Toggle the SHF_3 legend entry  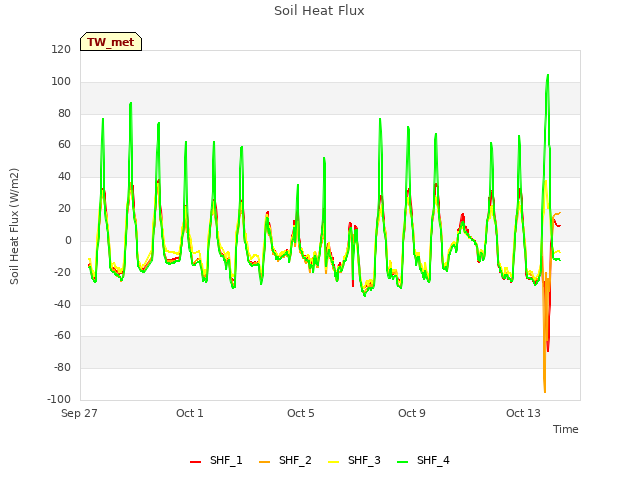pyautogui.click(x=354, y=460)
